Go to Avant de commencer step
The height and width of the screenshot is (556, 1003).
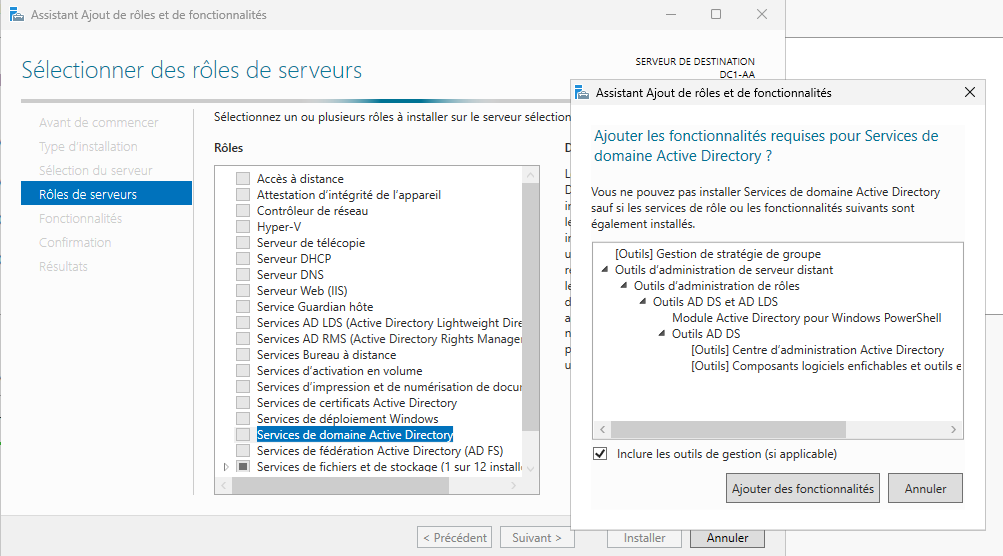point(99,122)
